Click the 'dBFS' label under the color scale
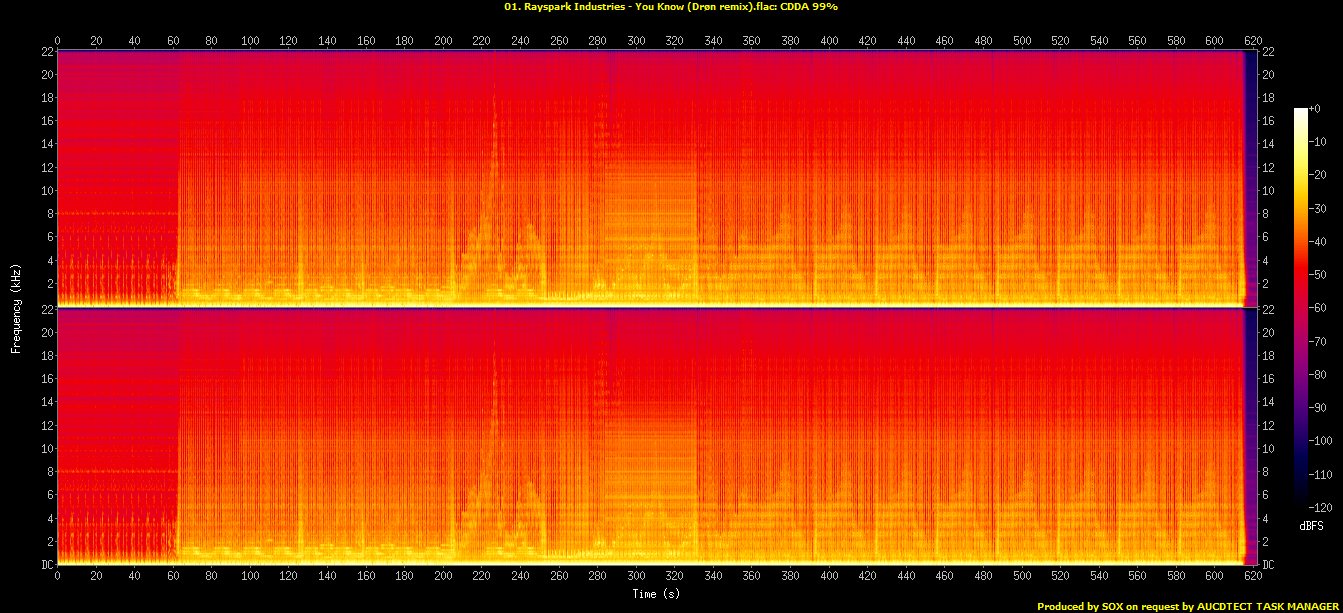This screenshot has height=613, width=1343. [x=1312, y=525]
